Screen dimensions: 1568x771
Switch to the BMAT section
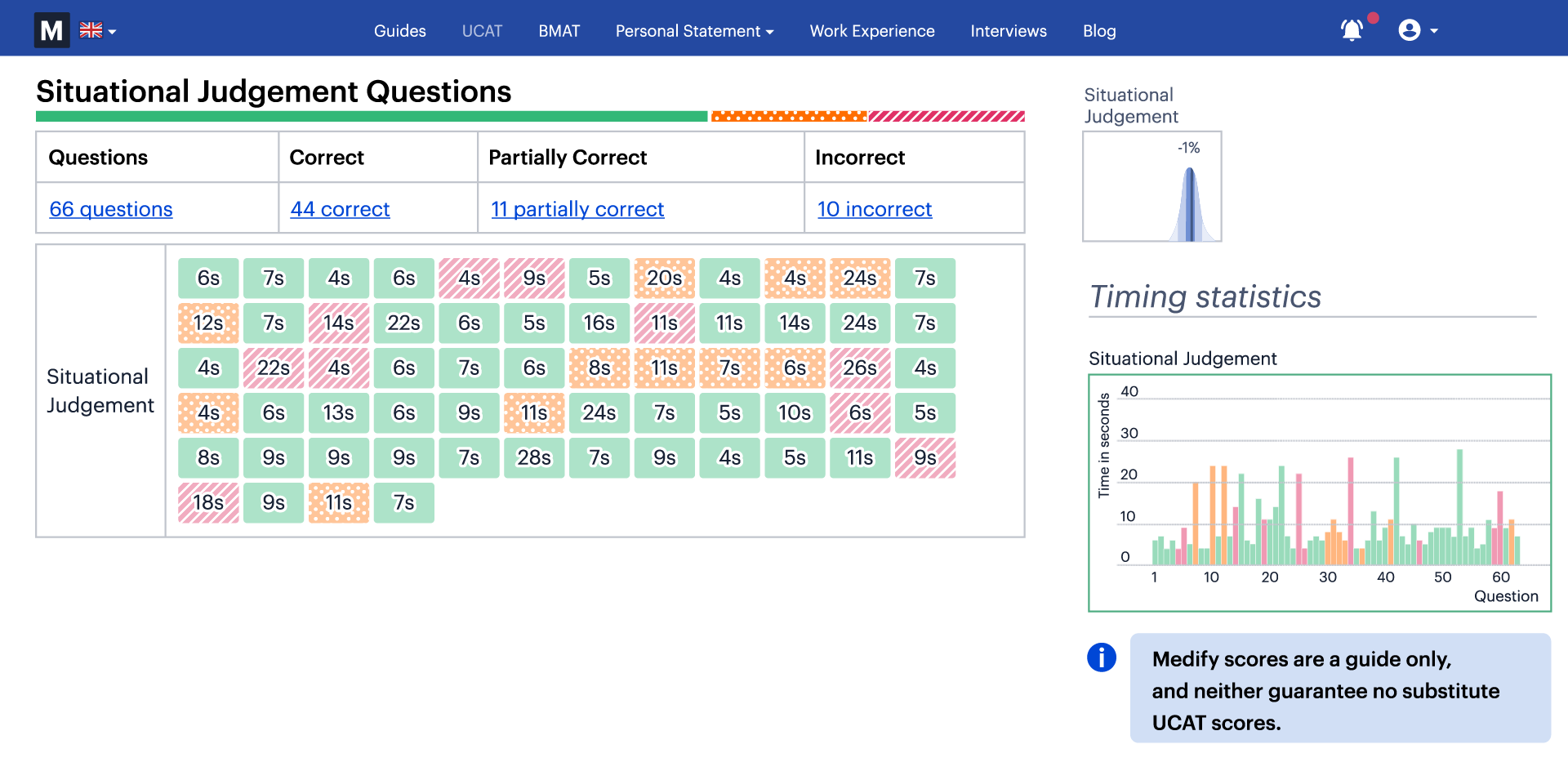[x=559, y=31]
